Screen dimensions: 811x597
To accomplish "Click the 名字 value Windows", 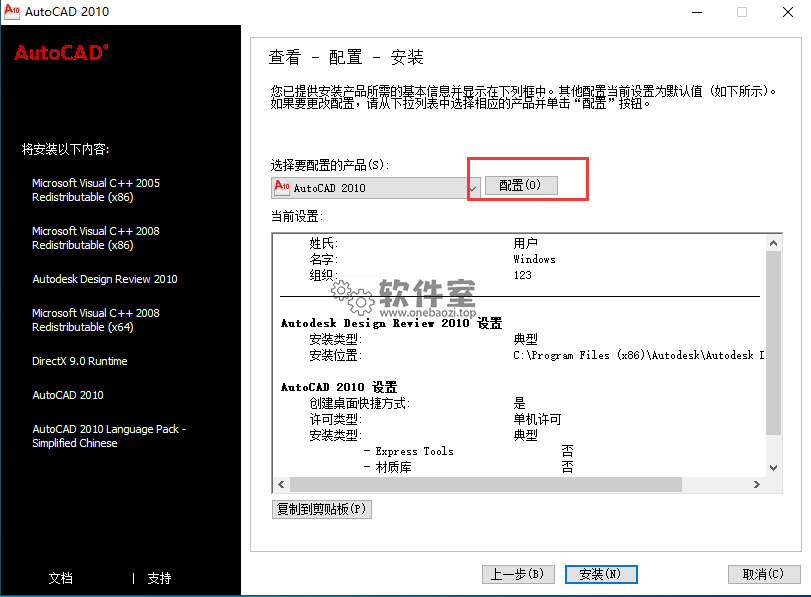I will tap(534, 259).
